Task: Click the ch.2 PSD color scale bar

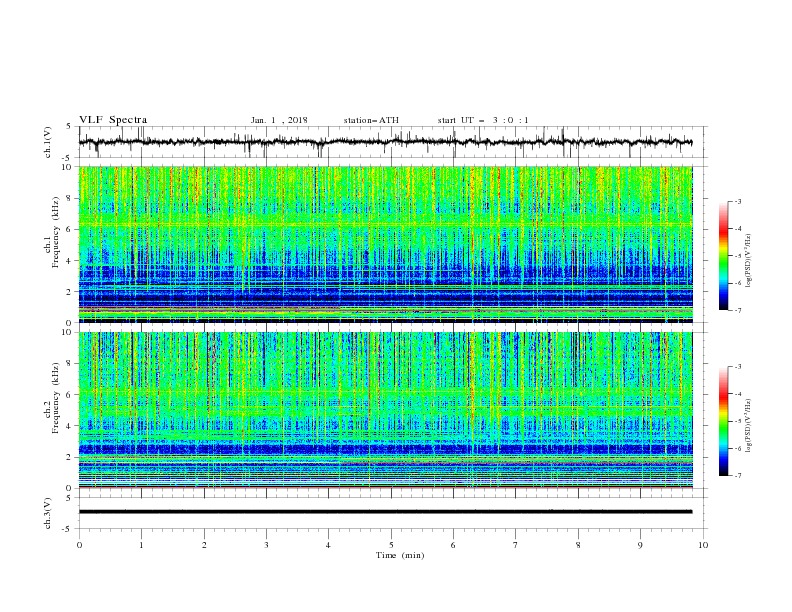Action: 723,421
